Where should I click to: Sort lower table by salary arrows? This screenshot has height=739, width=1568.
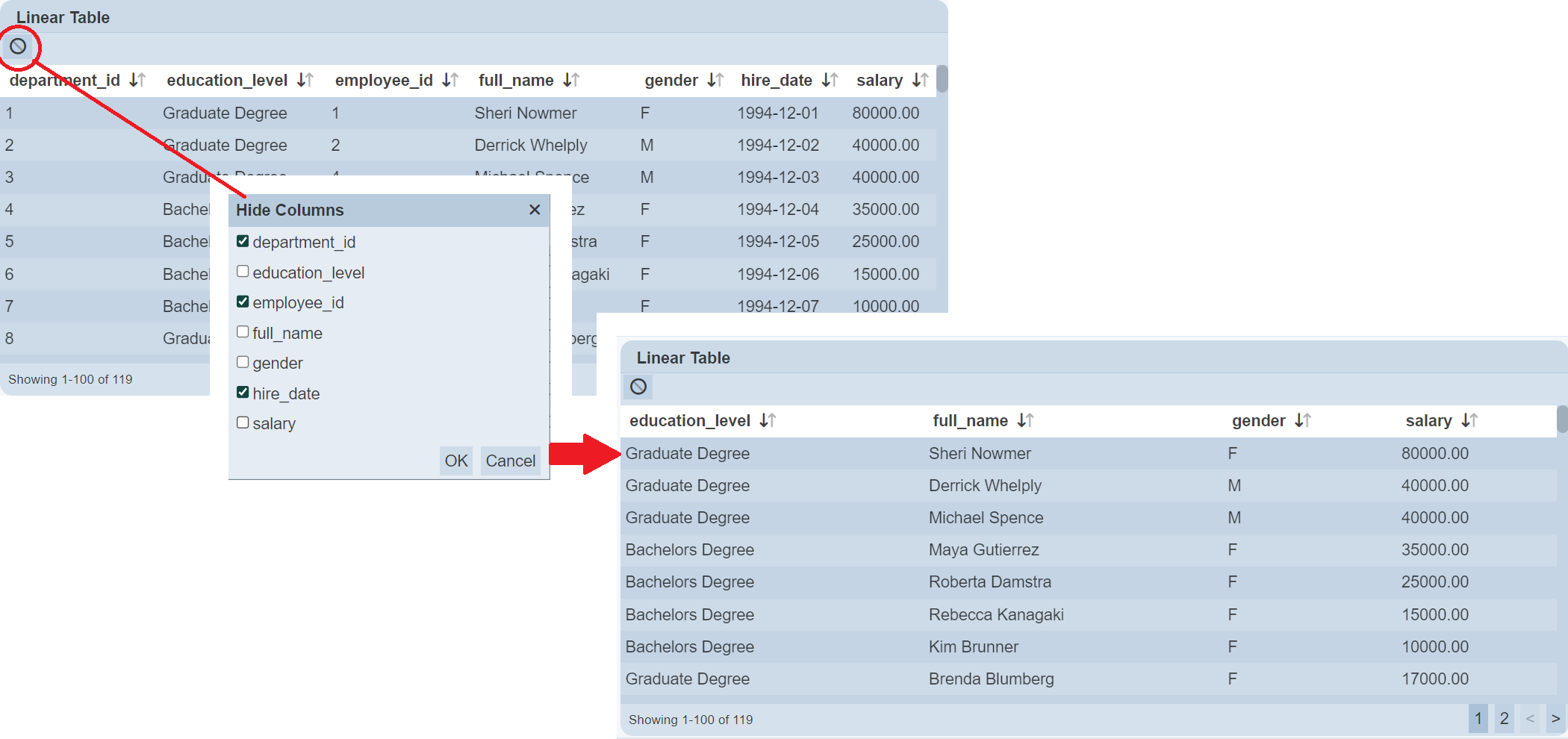1469,420
